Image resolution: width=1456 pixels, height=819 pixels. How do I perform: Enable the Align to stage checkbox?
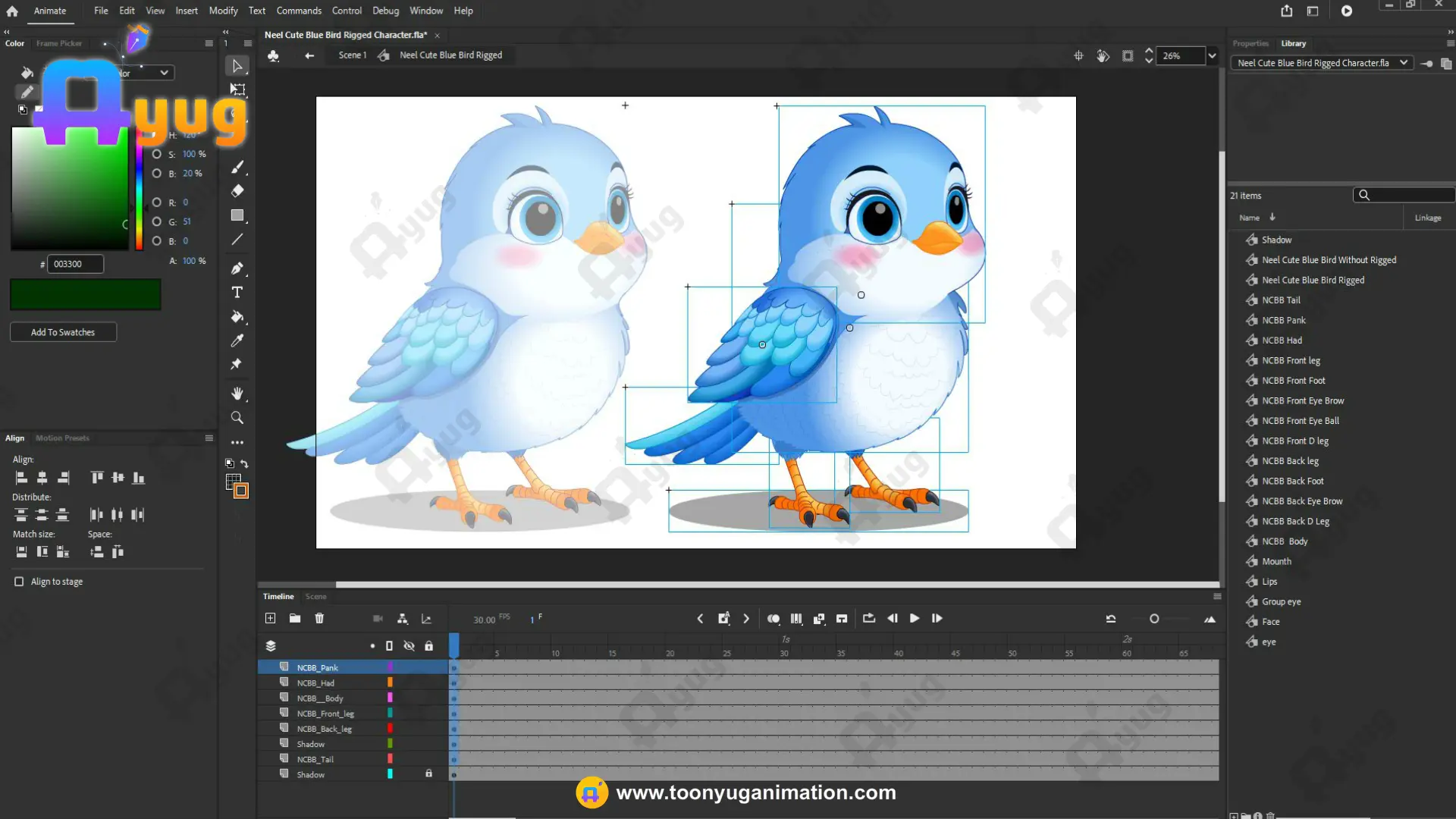19,582
